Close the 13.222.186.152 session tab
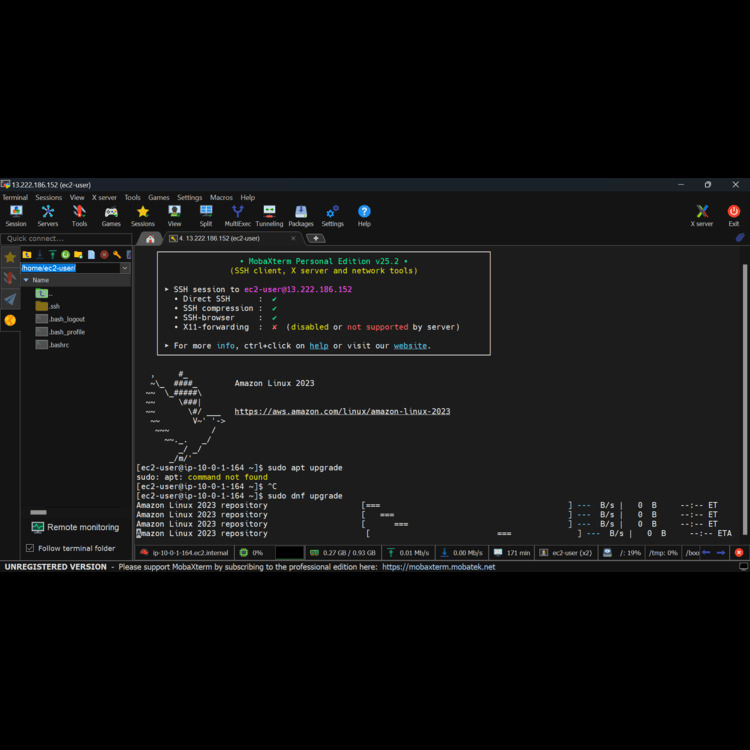This screenshot has height=750, width=750. pyautogui.click(x=293, y=238)
